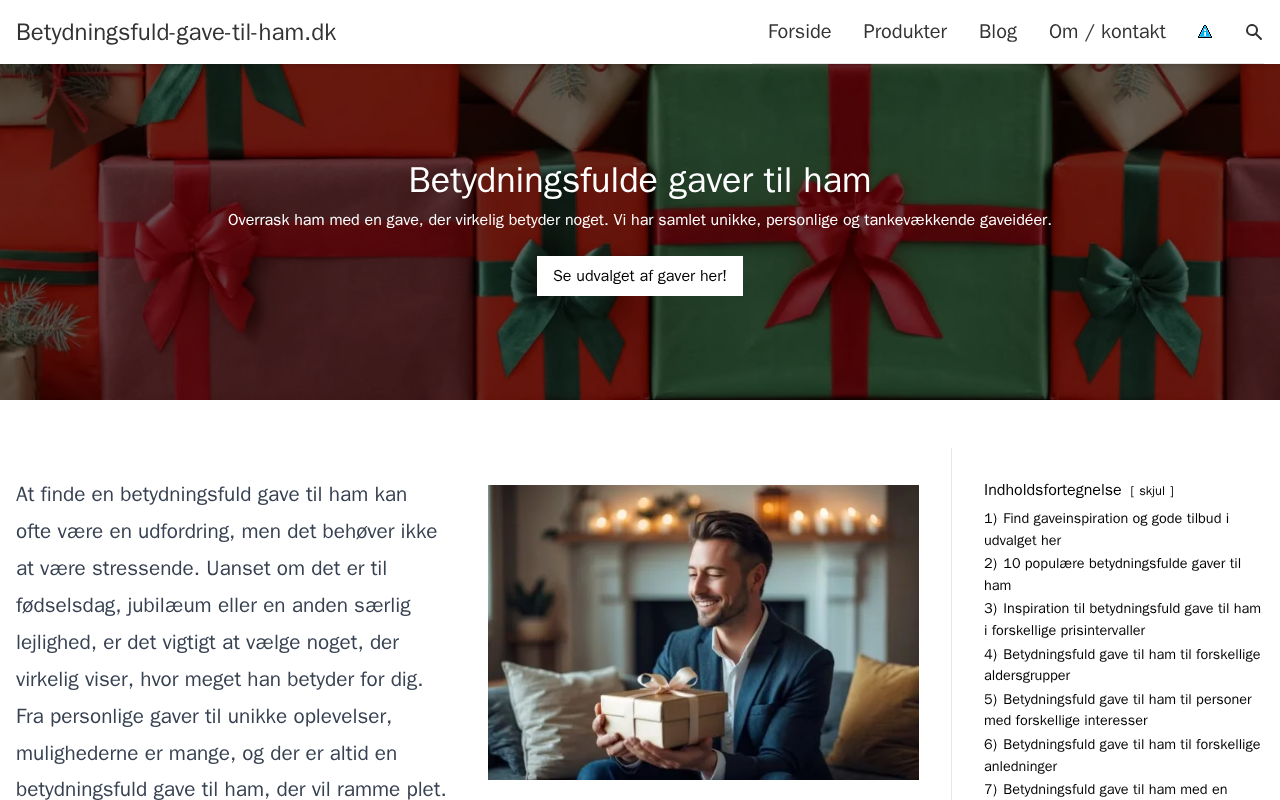
Task: Click the Betydningsfuld-gave-til-ham.dk site title
Action: tap(176, 32)
